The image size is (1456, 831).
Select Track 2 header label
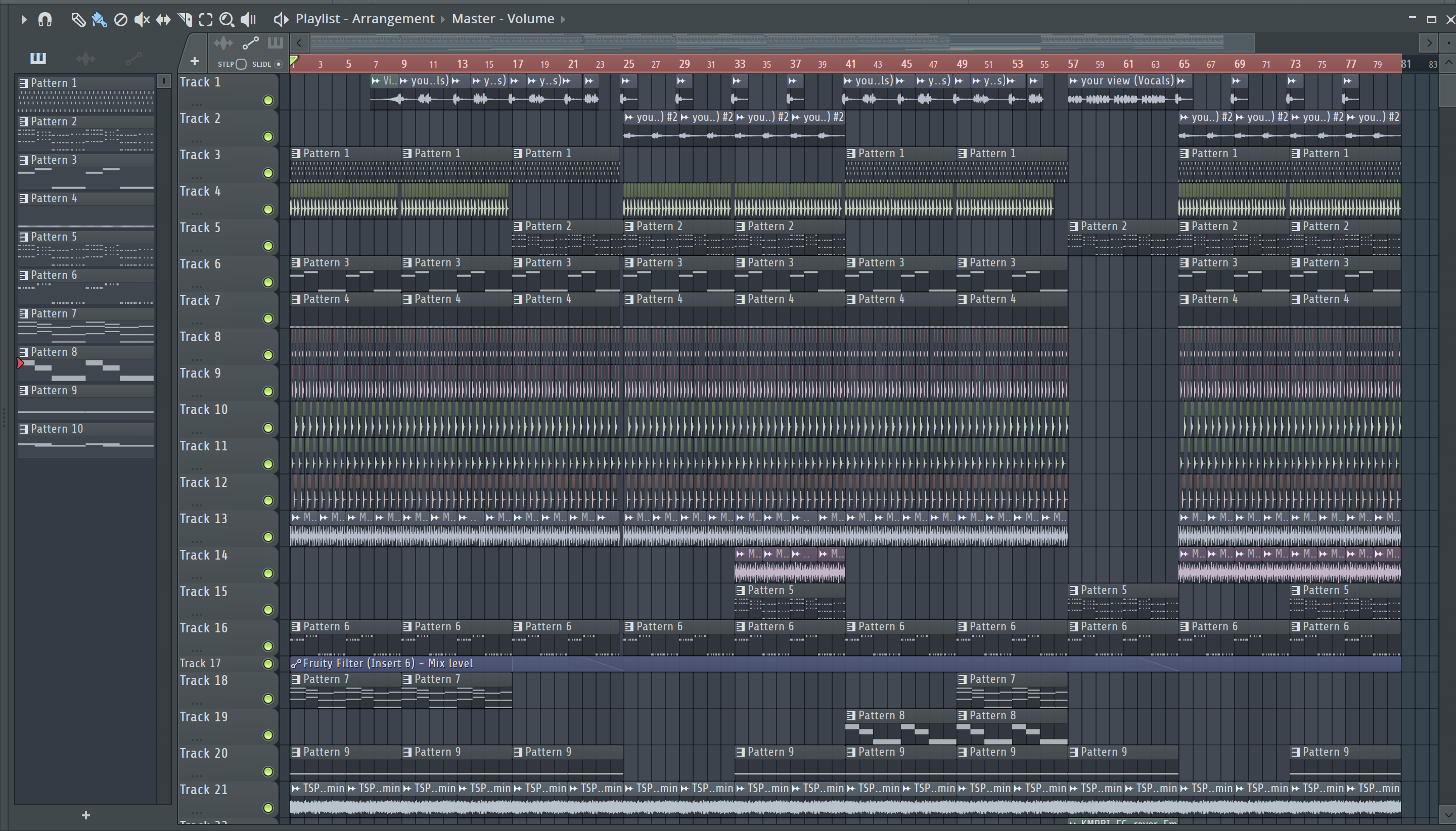[x=200, y=118]
